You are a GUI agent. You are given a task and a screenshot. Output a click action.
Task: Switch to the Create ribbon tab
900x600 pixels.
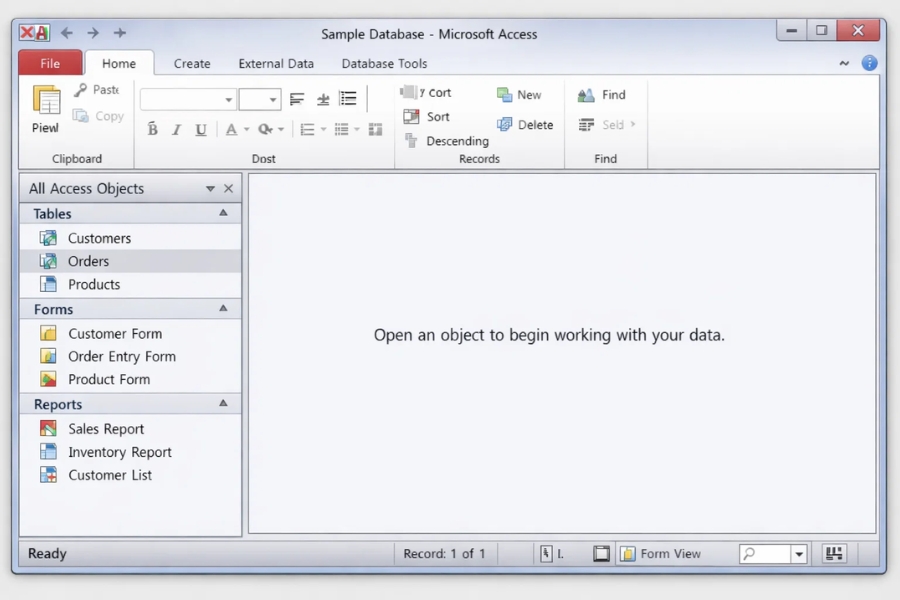tap(192, 63)
